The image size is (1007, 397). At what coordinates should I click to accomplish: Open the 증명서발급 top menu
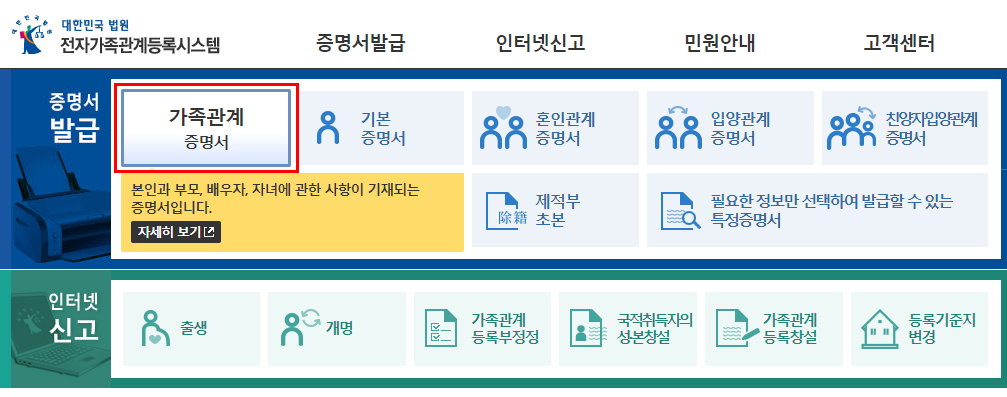(x=361, y=43)
